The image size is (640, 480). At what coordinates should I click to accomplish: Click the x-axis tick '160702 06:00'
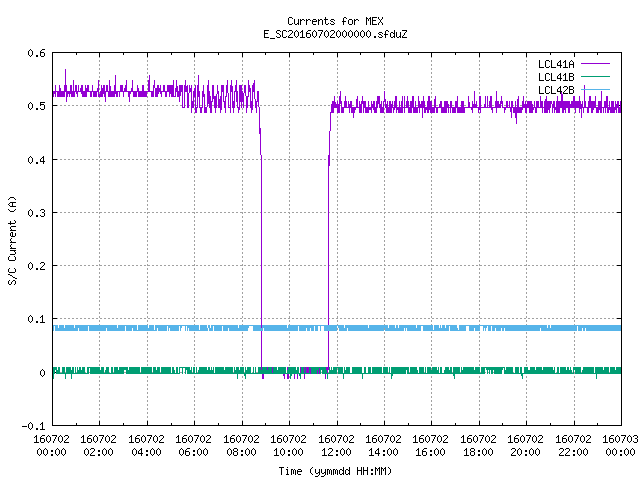[193, 446]
